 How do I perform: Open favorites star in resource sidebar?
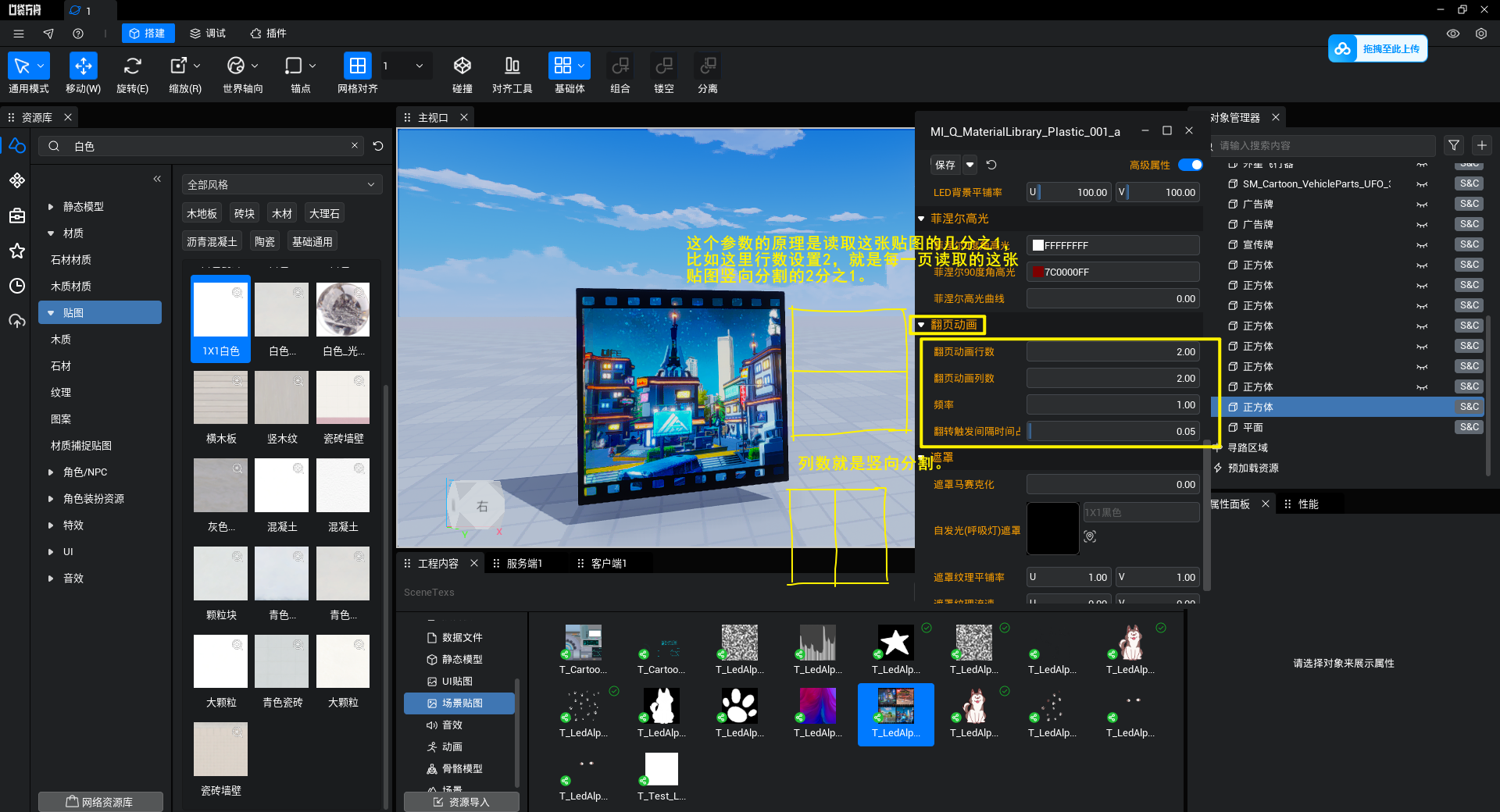pyautogui.click(x=17, y=251)
